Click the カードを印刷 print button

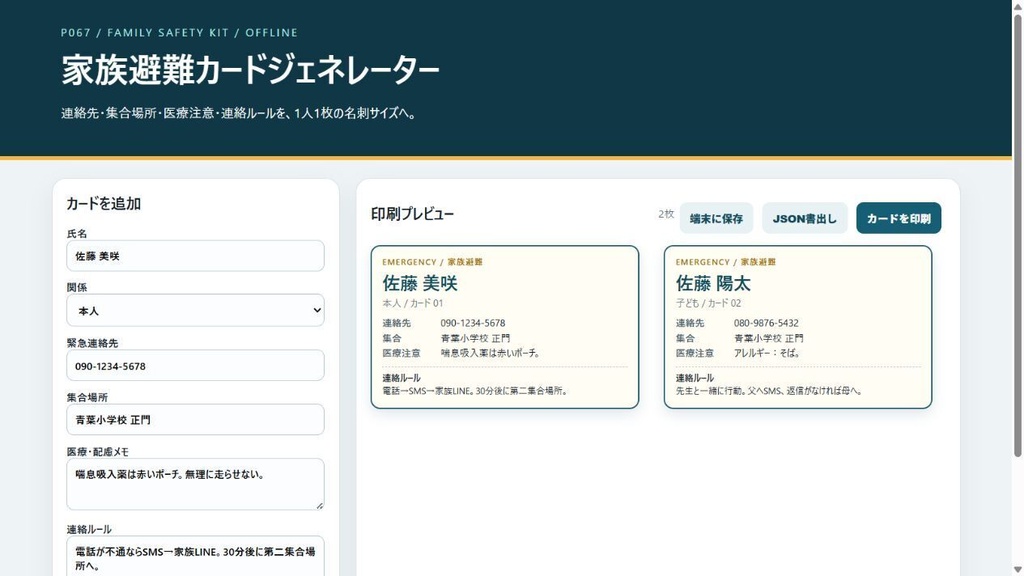[899, 218]
